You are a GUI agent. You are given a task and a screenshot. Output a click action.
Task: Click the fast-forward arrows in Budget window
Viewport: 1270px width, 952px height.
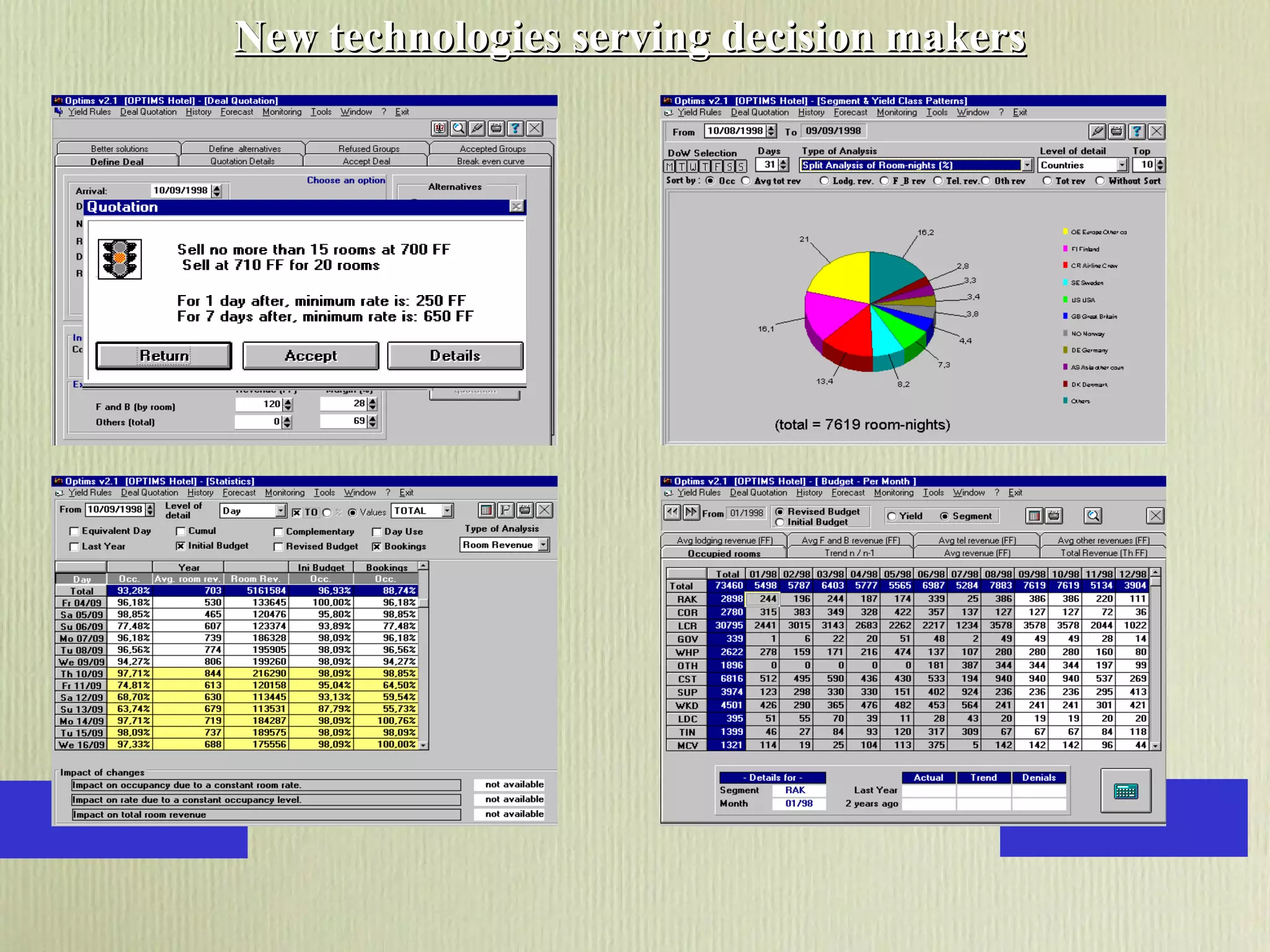[691, 513]
